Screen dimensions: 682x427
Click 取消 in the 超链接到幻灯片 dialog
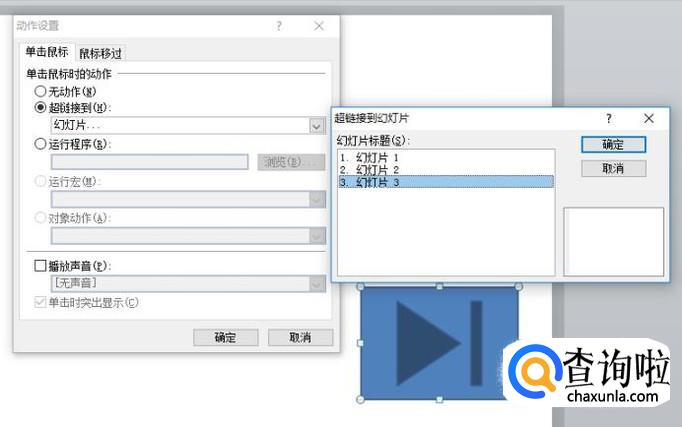click(613, 169)
